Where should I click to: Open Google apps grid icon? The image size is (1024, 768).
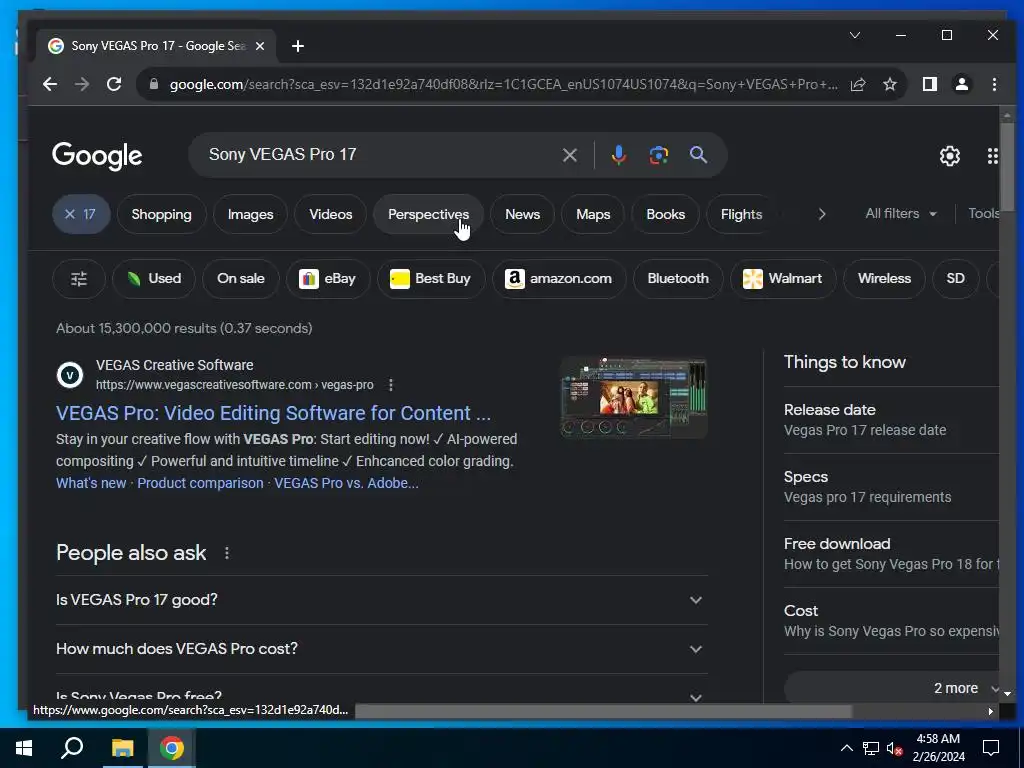point(993,156)
